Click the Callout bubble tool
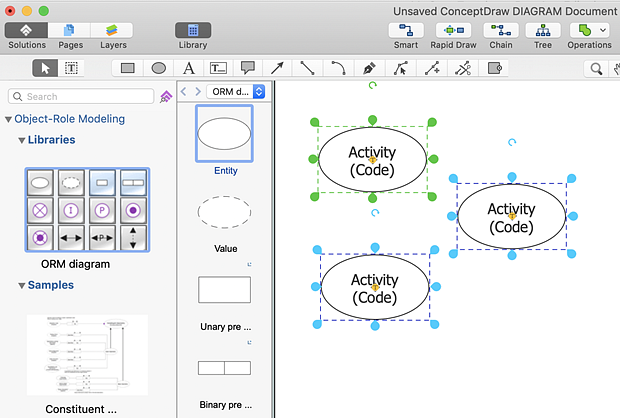The height and width of the screenshot is (418, 620). click(x=248, y=68)
